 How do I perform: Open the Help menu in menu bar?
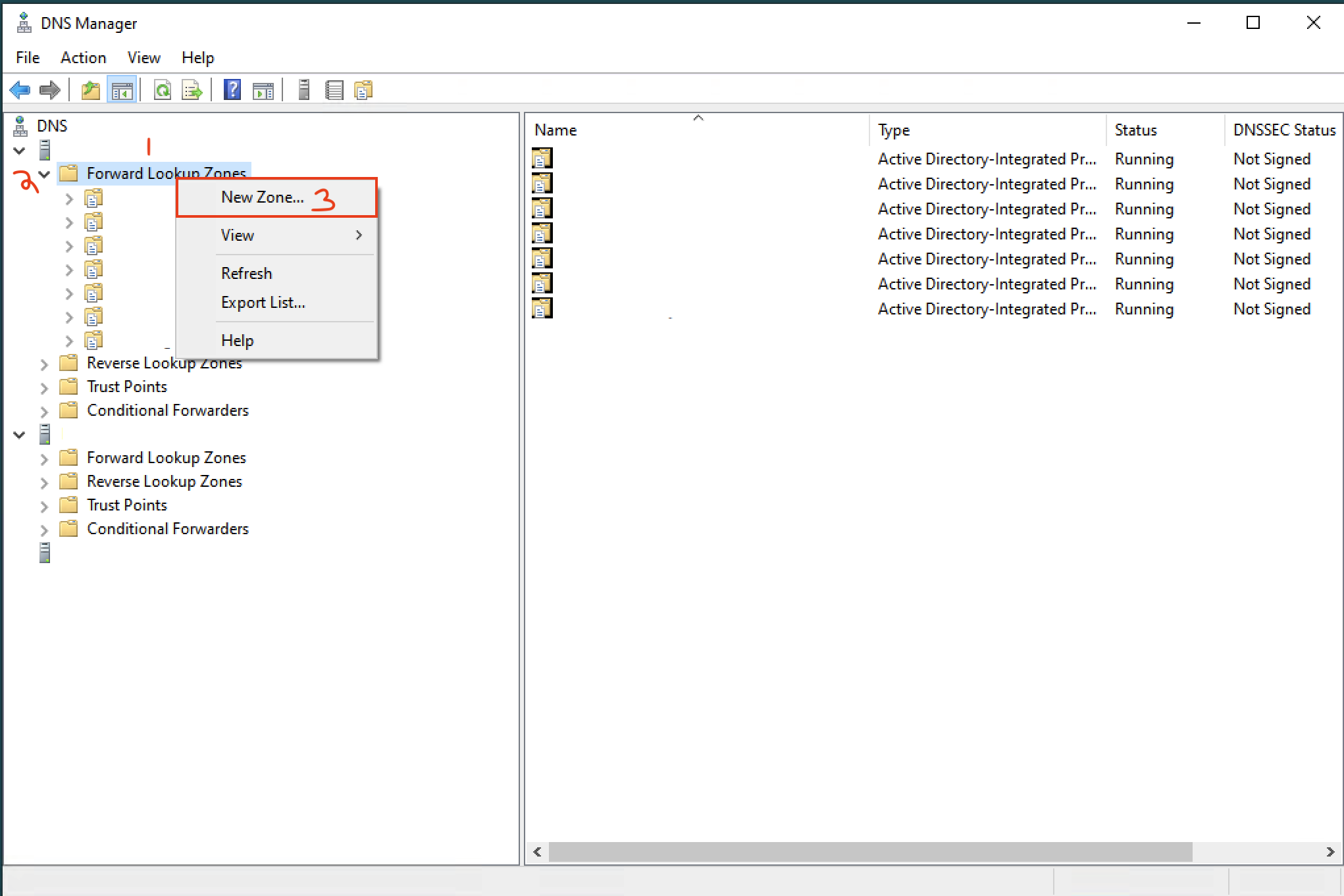(197, 58)
